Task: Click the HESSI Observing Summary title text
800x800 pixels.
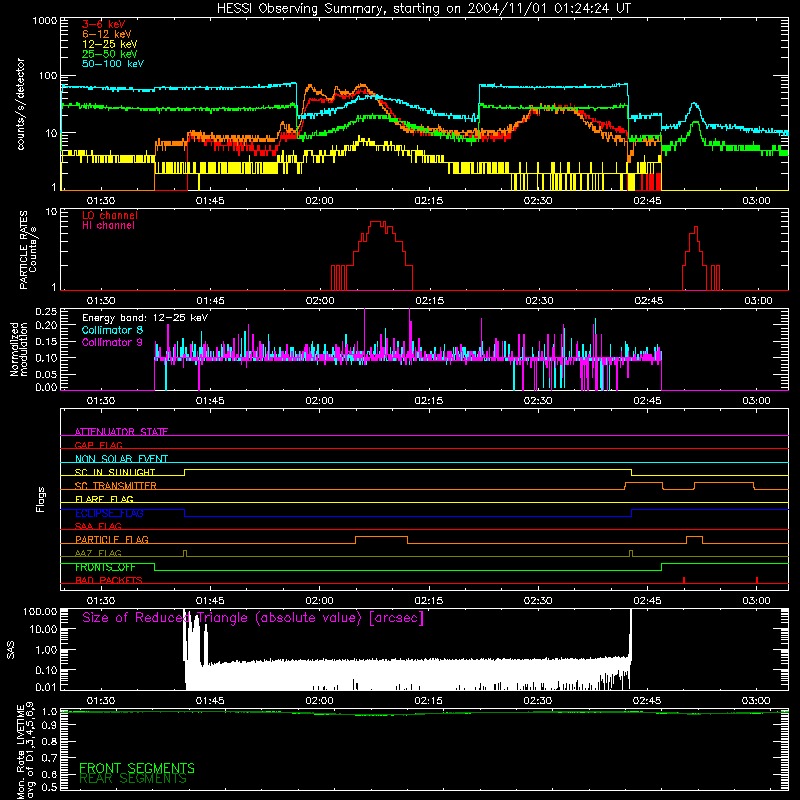Action: click(x=423, y=9)
